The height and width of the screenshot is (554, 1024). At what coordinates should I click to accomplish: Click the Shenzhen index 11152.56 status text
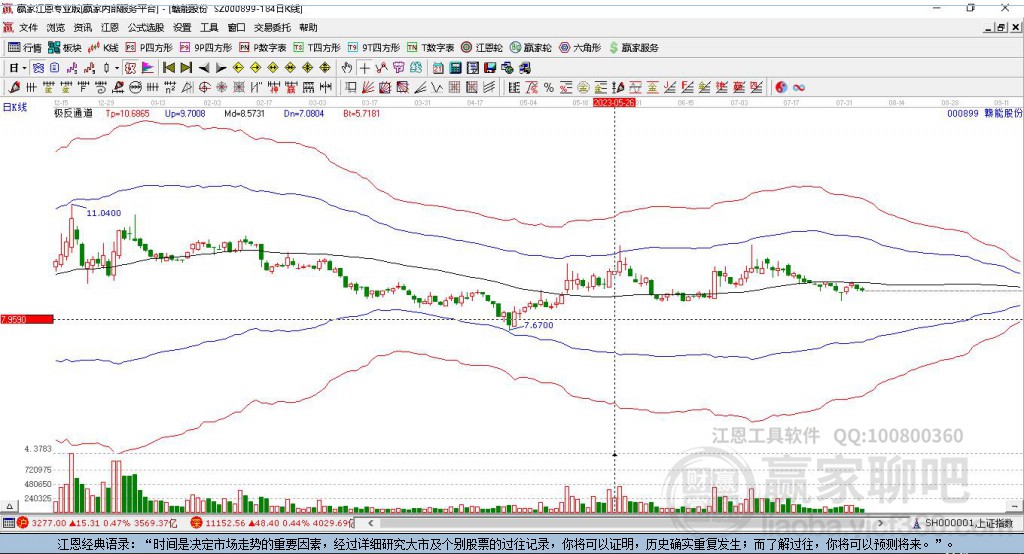tap(224, 523)
